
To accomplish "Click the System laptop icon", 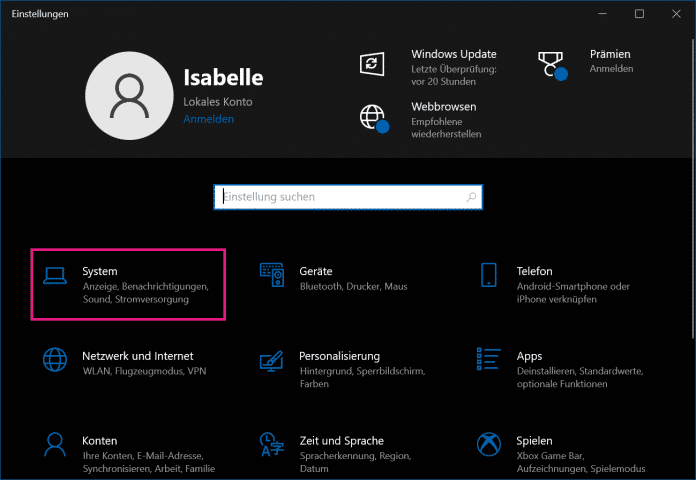I will tap(54, 277).
